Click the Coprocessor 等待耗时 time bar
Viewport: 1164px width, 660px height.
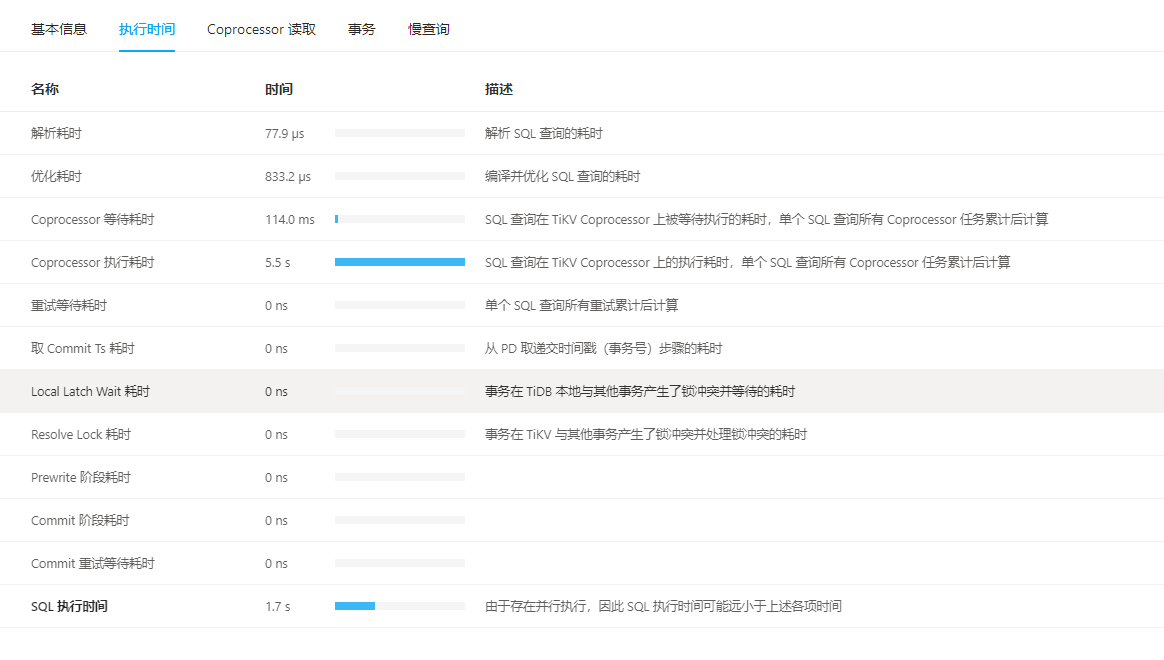coord(400,219)
